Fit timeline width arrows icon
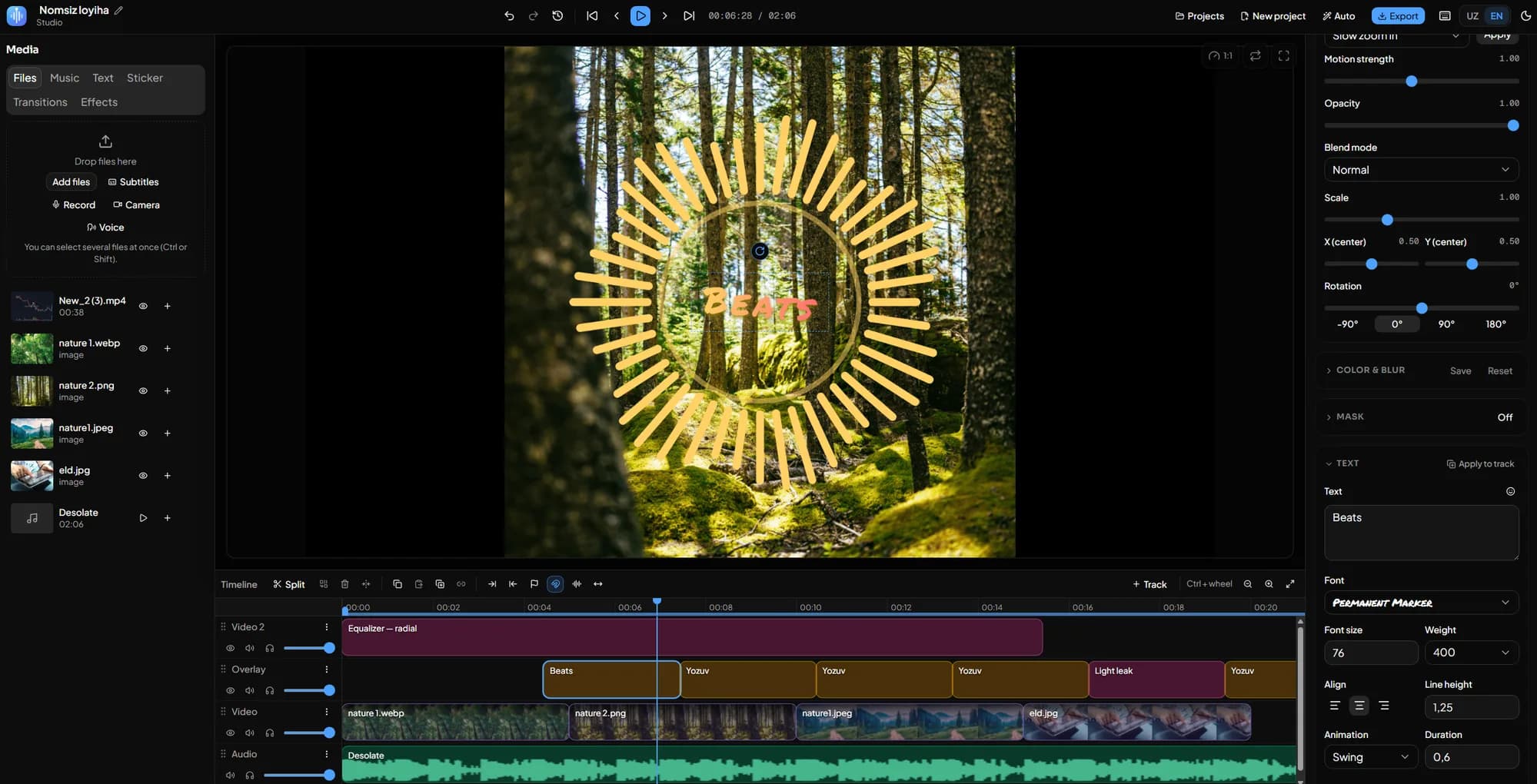This screenshot has width=1537, height=784. coord(598,584)
